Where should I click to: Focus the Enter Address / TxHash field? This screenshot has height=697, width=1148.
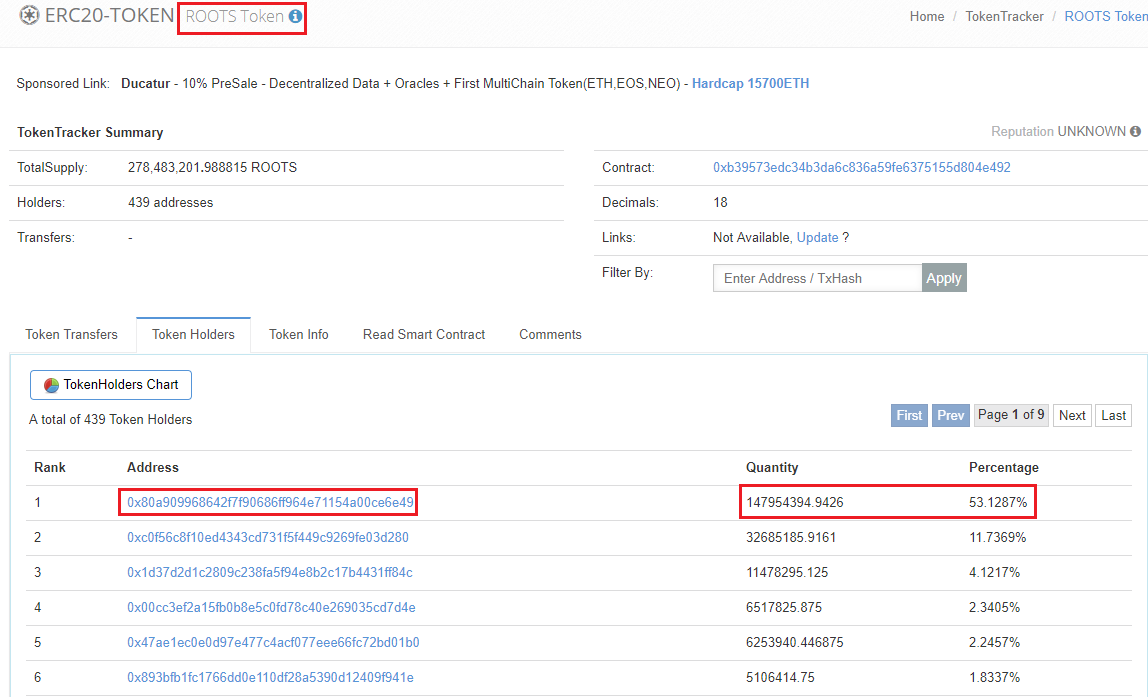[x=817, y=278]
